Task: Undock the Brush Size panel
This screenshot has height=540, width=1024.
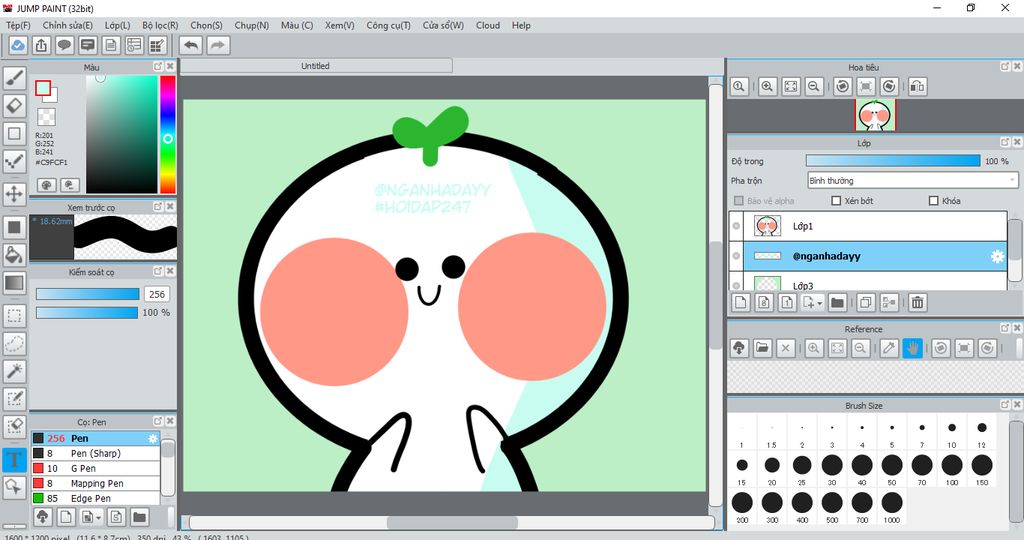Action: click(x=1005, y=405)
